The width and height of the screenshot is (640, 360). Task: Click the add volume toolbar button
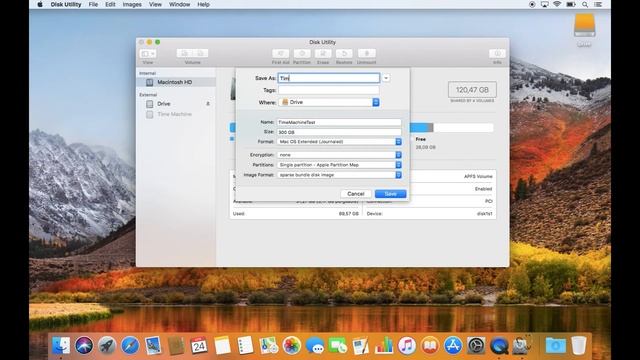click(184, 53)
